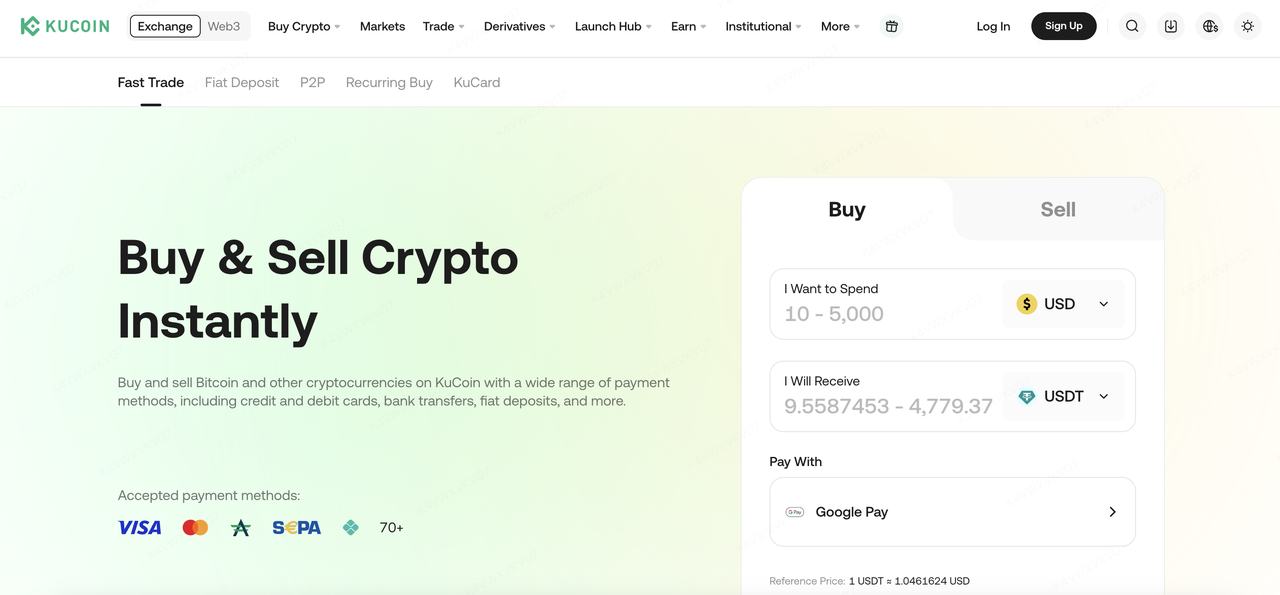This screenshot has width=1280, height=595.
Task: Click the KuCoin logo
Action: (x=65, y=26)
